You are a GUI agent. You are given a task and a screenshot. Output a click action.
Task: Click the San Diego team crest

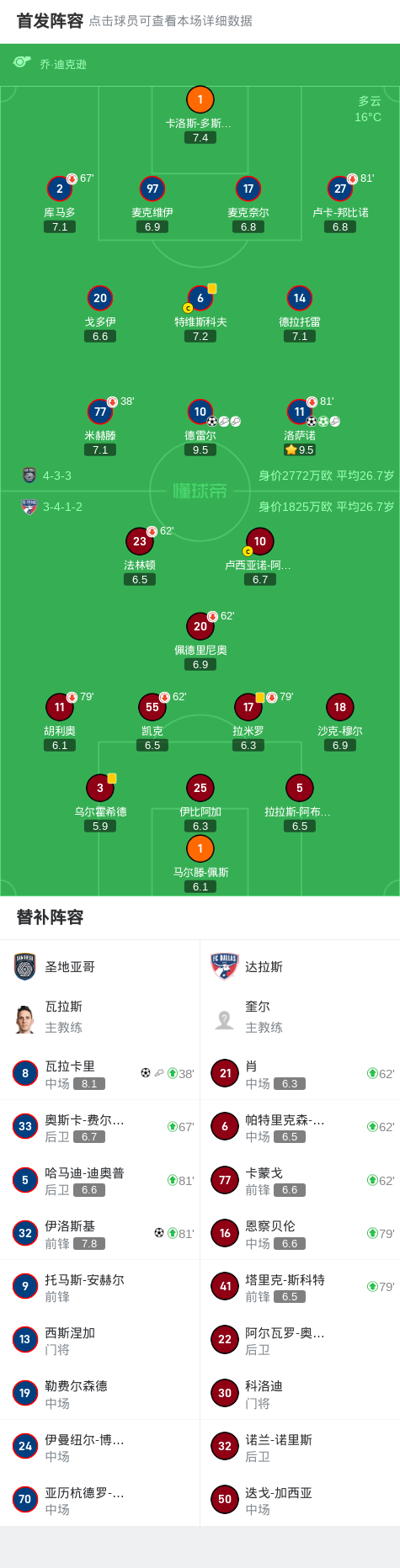pyautogui.click(x=25, y=967)
